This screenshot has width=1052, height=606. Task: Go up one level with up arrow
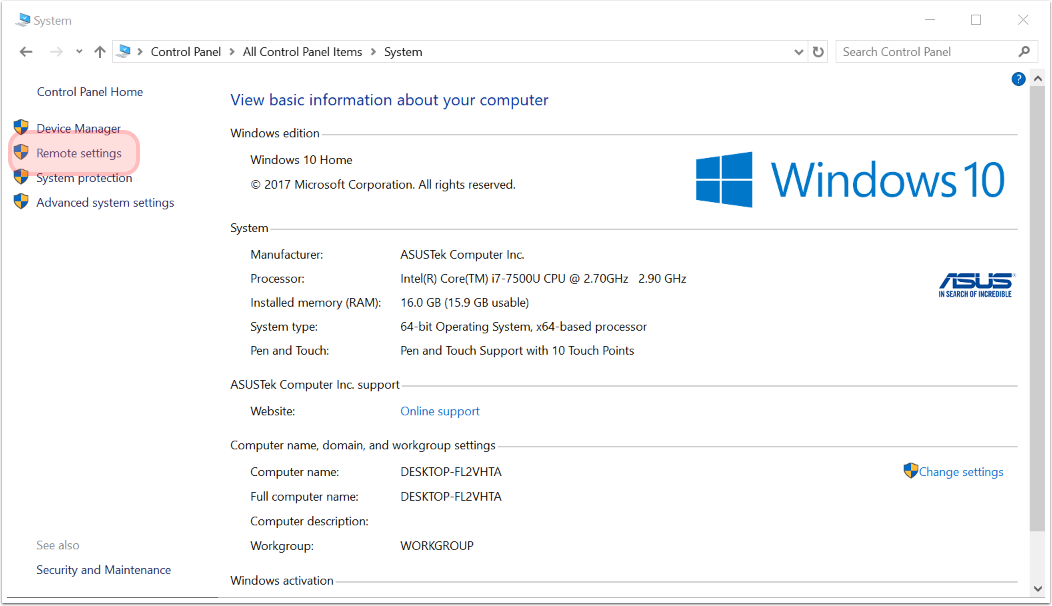[100, 52]
